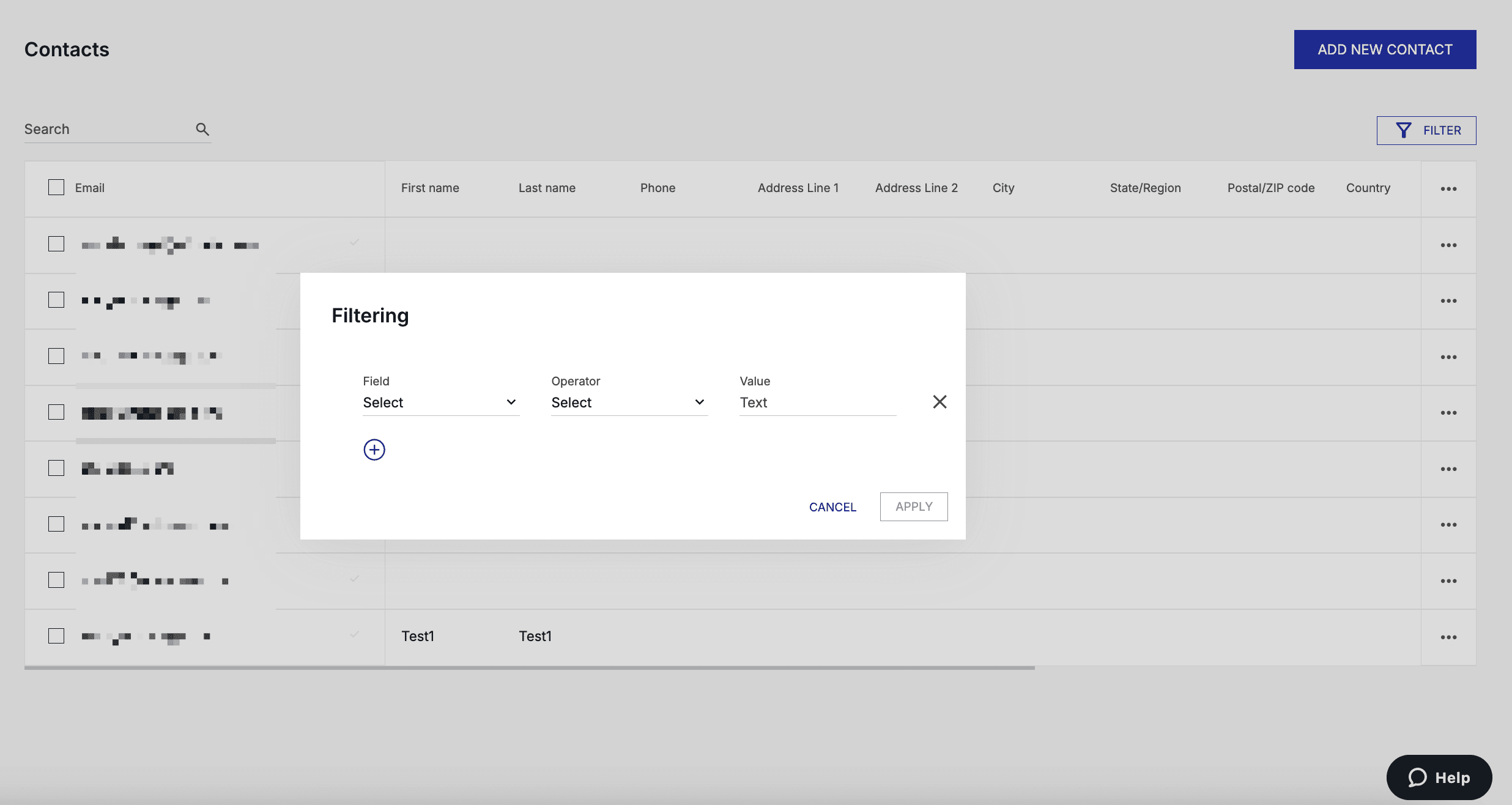Check the second contact row checkbox

[56, 300]
